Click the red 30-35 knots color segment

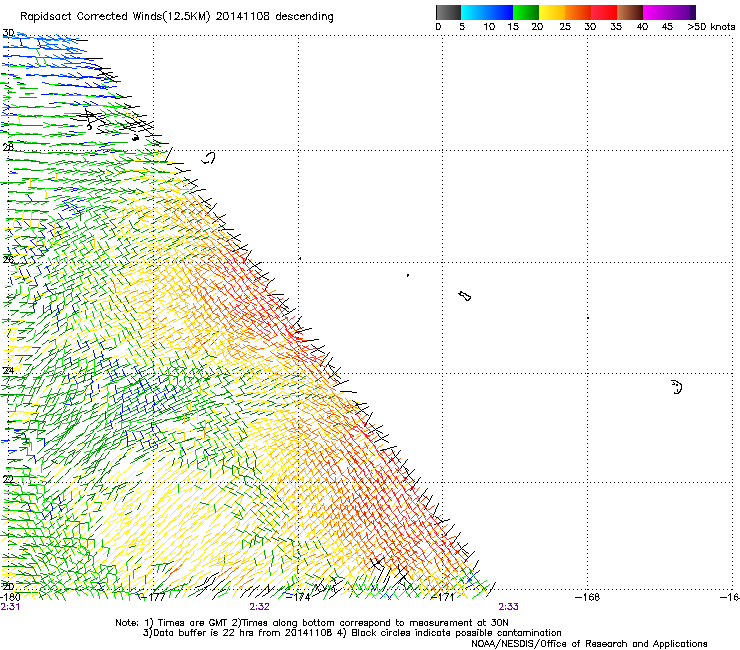click(604, 12)
